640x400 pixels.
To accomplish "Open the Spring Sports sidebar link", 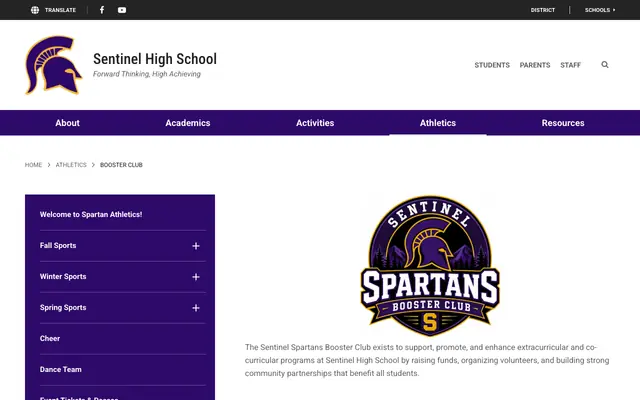I will (x=63, y=307).
